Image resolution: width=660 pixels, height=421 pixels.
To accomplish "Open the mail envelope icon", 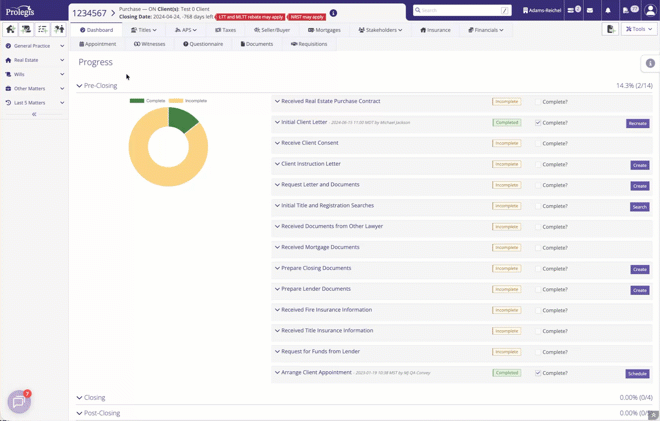I will [590, 11].
